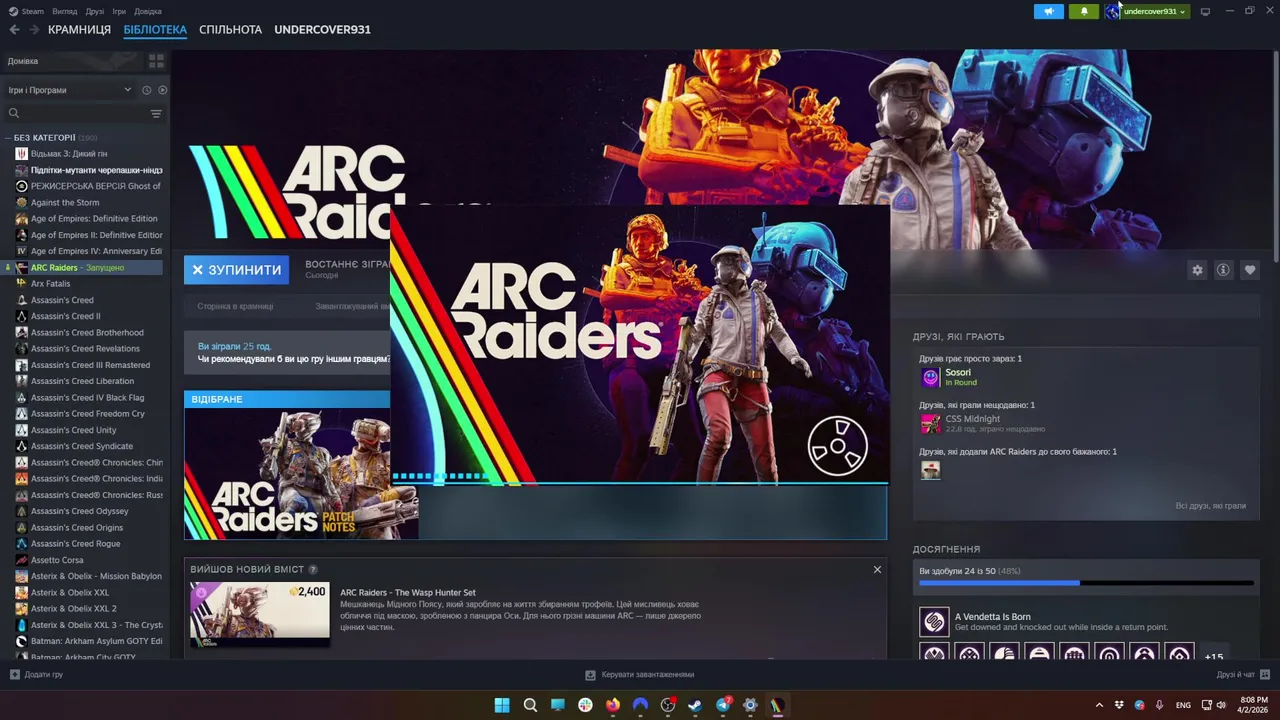1280x720 pixels.
Task: Open Керувати завантаженнями downloads manager
Action: click(x=640, y=674)
